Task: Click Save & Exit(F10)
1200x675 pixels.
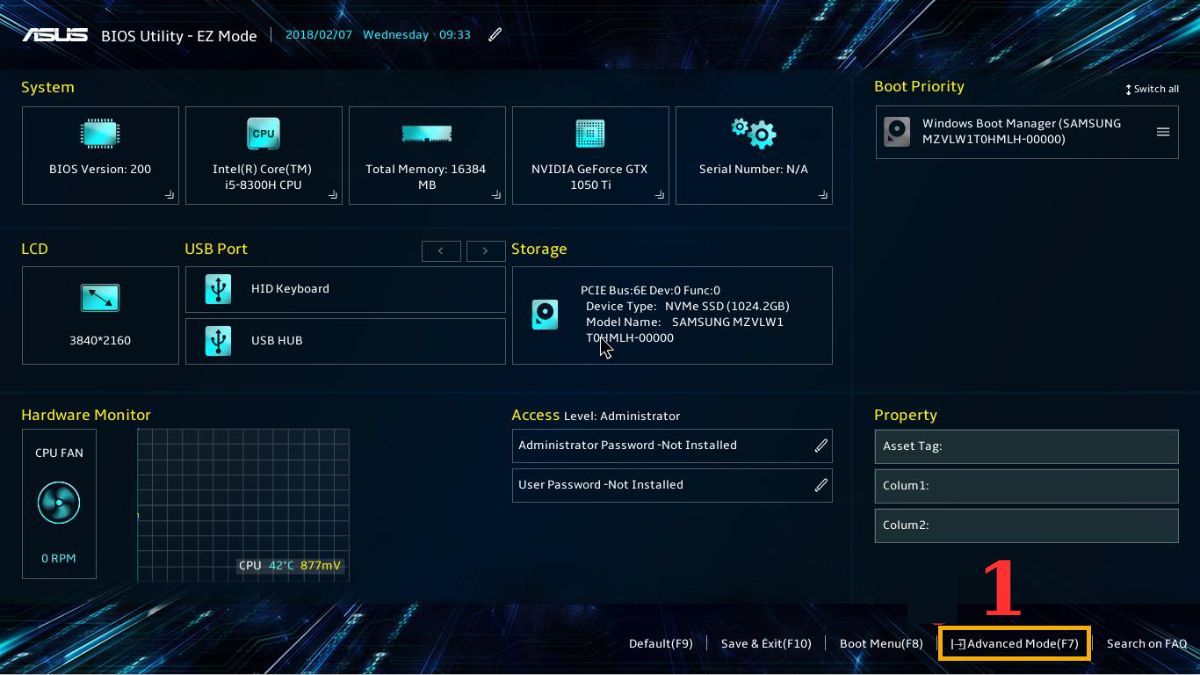Action: pos(766,644)
